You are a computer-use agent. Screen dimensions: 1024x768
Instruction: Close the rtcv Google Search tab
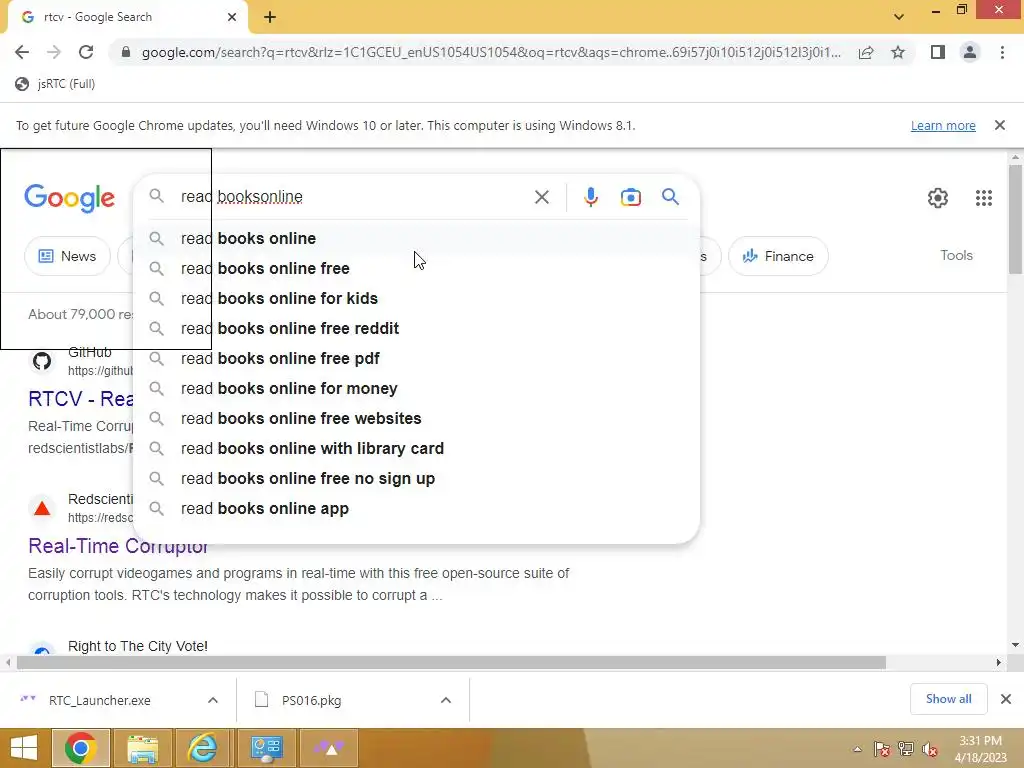point(232,17)
